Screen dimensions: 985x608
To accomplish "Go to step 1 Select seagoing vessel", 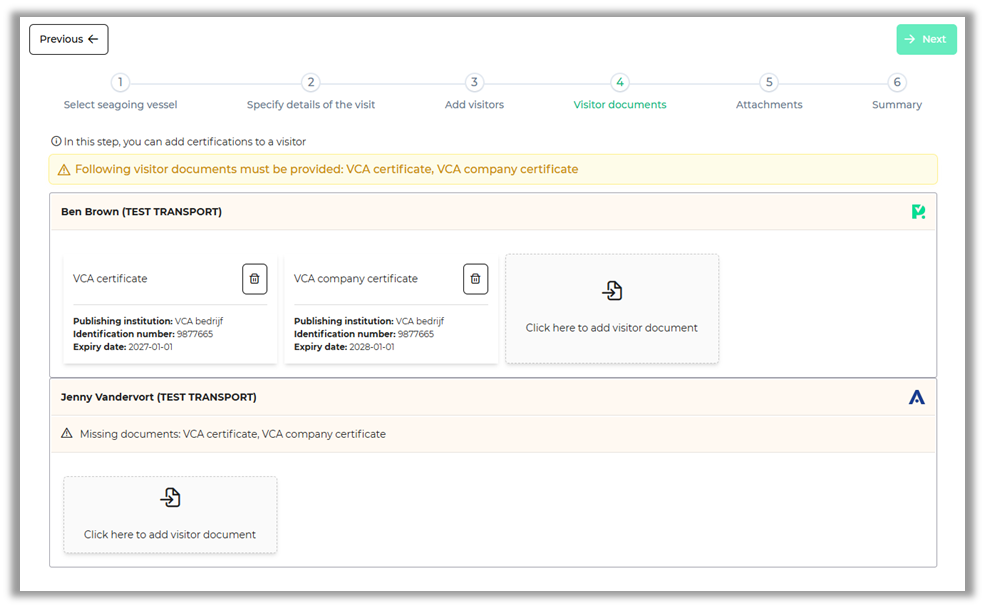I will pos(120,83).
